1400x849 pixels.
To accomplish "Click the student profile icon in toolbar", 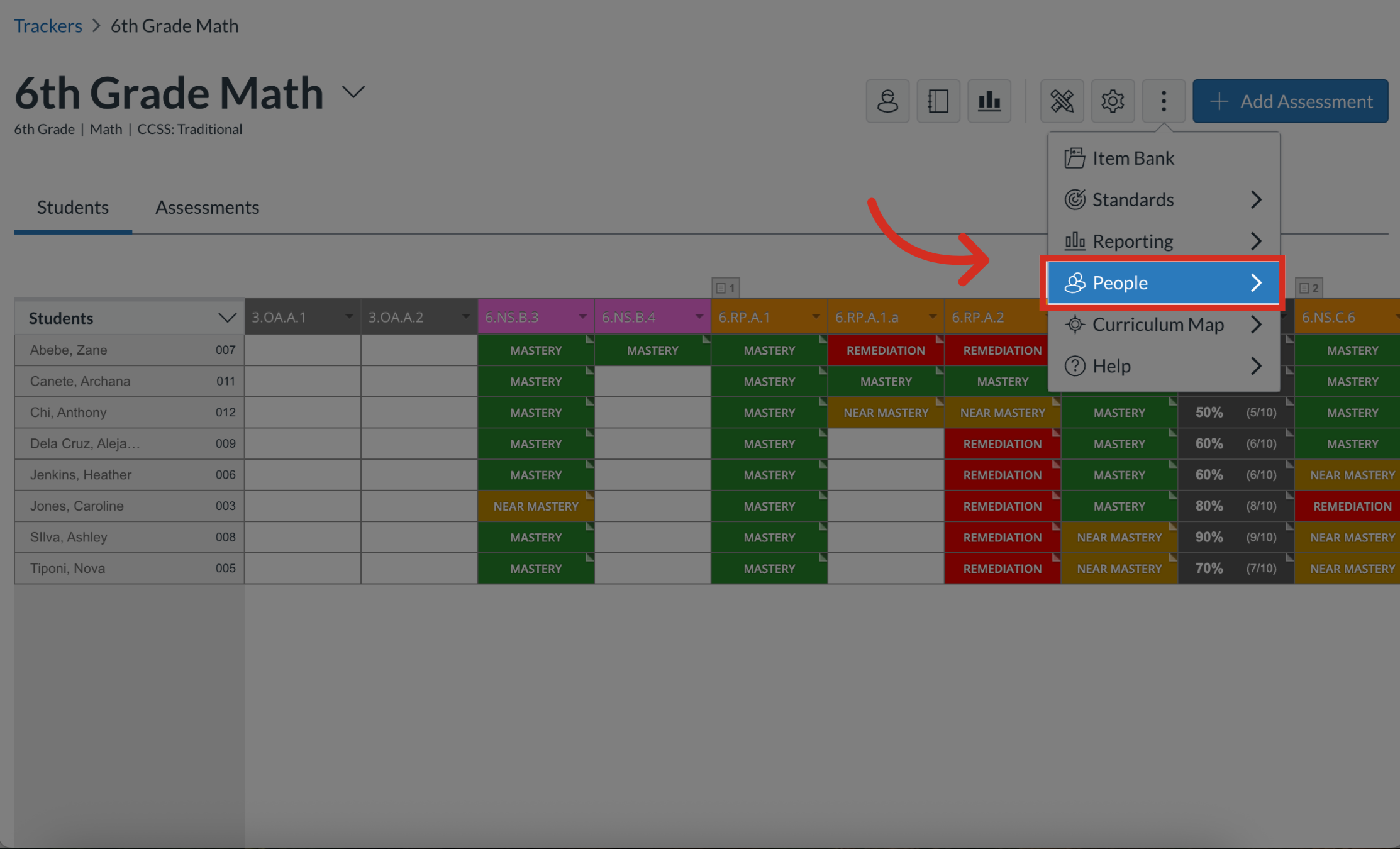I will (x=887, y=101).
